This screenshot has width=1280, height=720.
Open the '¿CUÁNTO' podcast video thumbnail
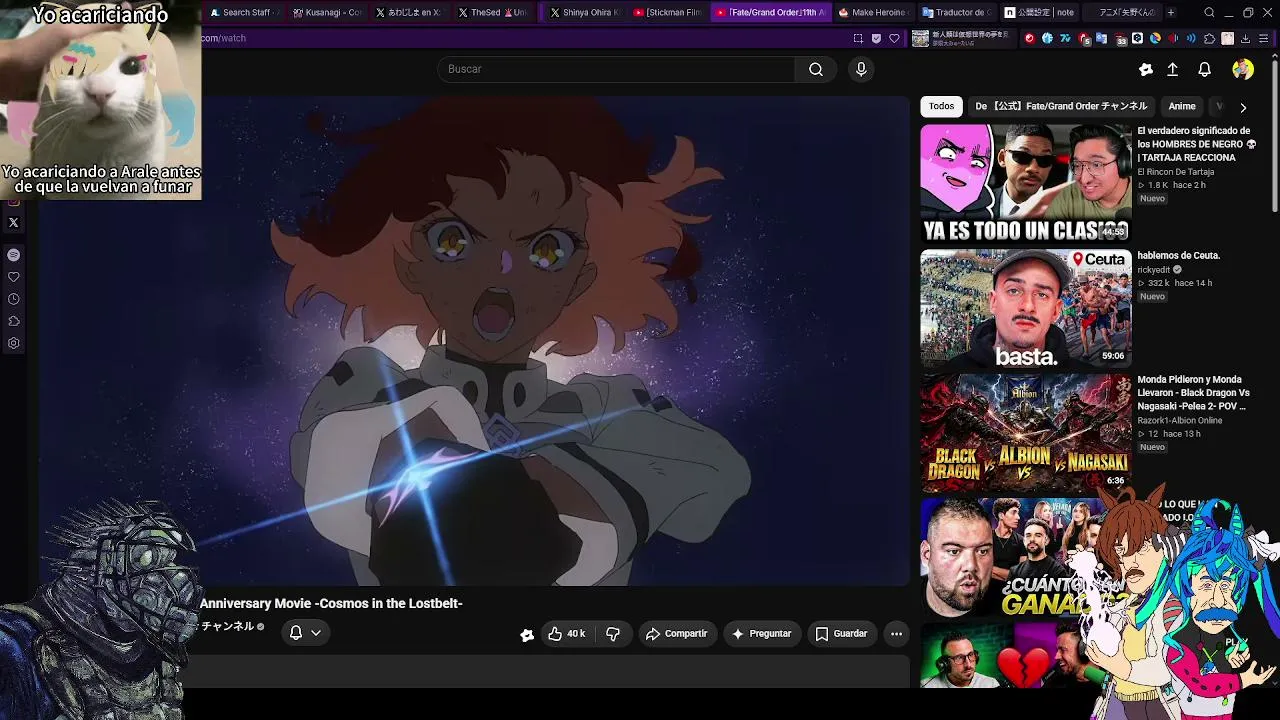tap(1010, 557)
